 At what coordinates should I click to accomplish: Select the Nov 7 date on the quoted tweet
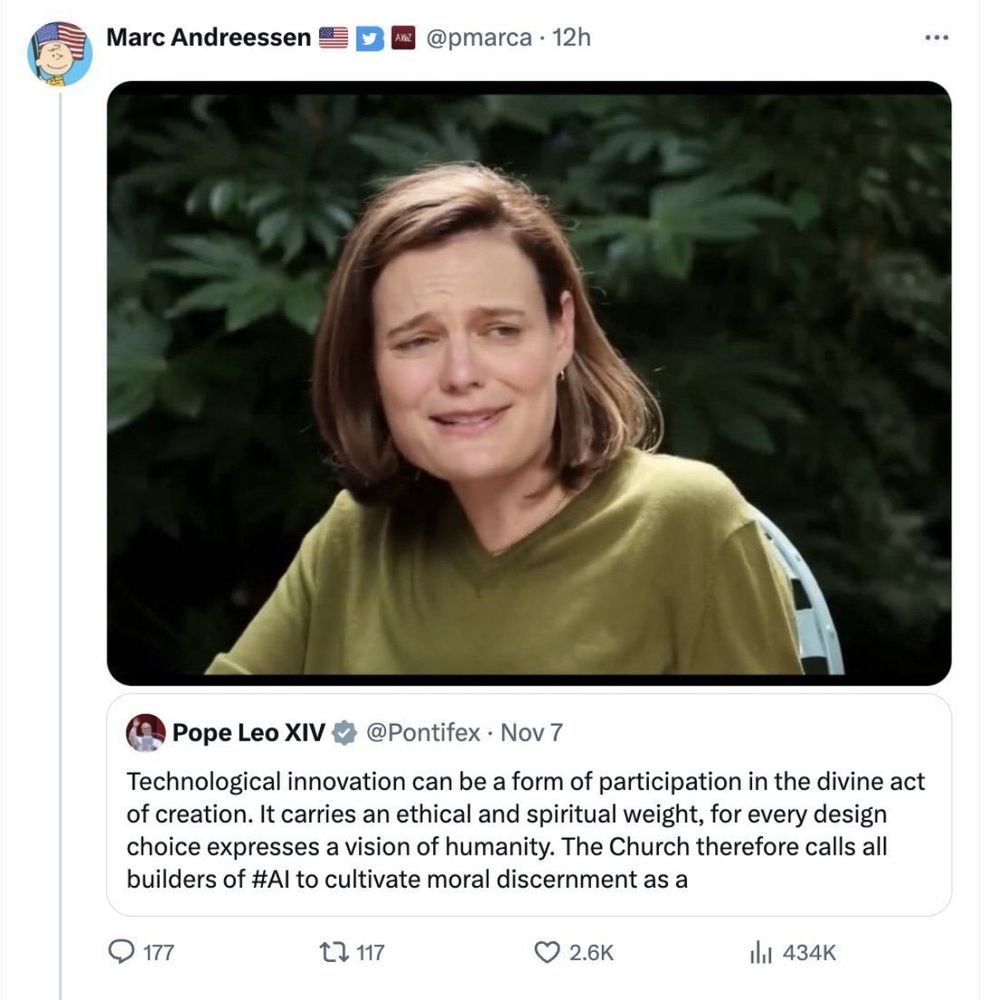[x=528, y=732]
